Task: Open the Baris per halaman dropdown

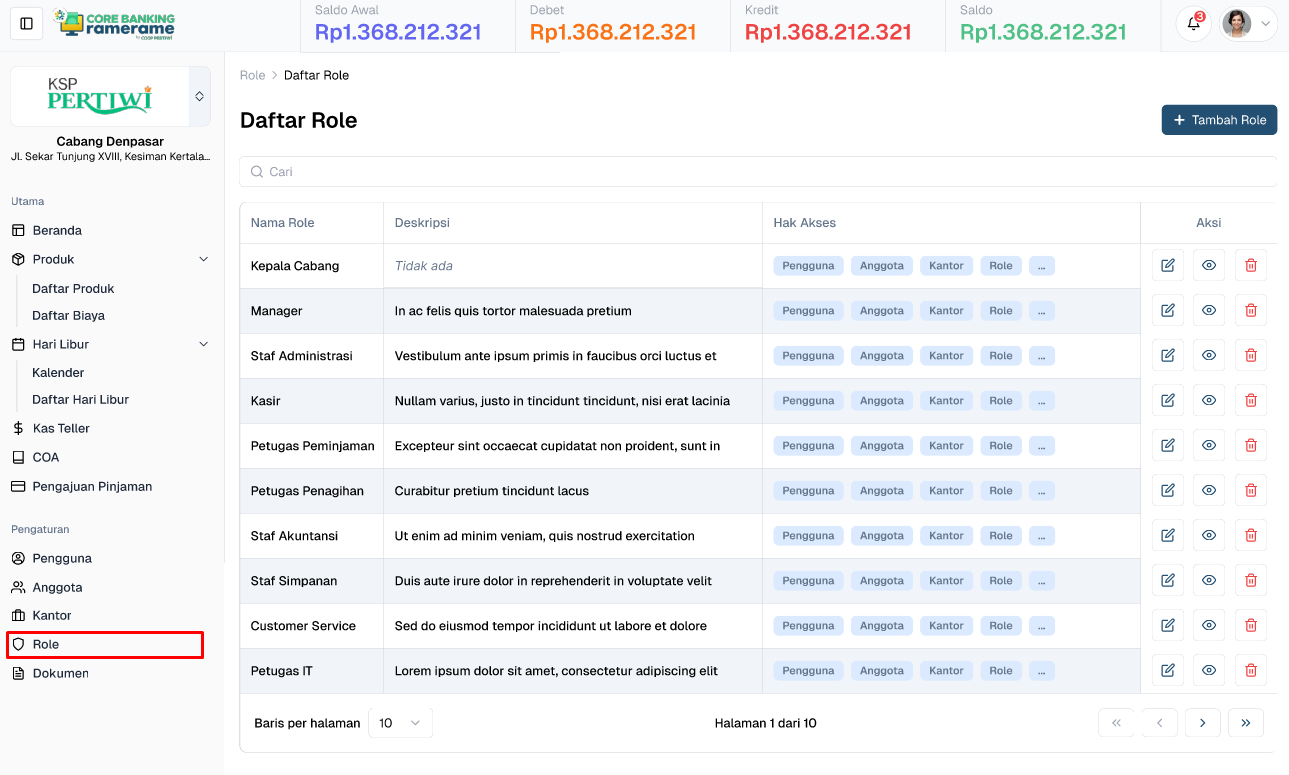Action: [400, 722]
